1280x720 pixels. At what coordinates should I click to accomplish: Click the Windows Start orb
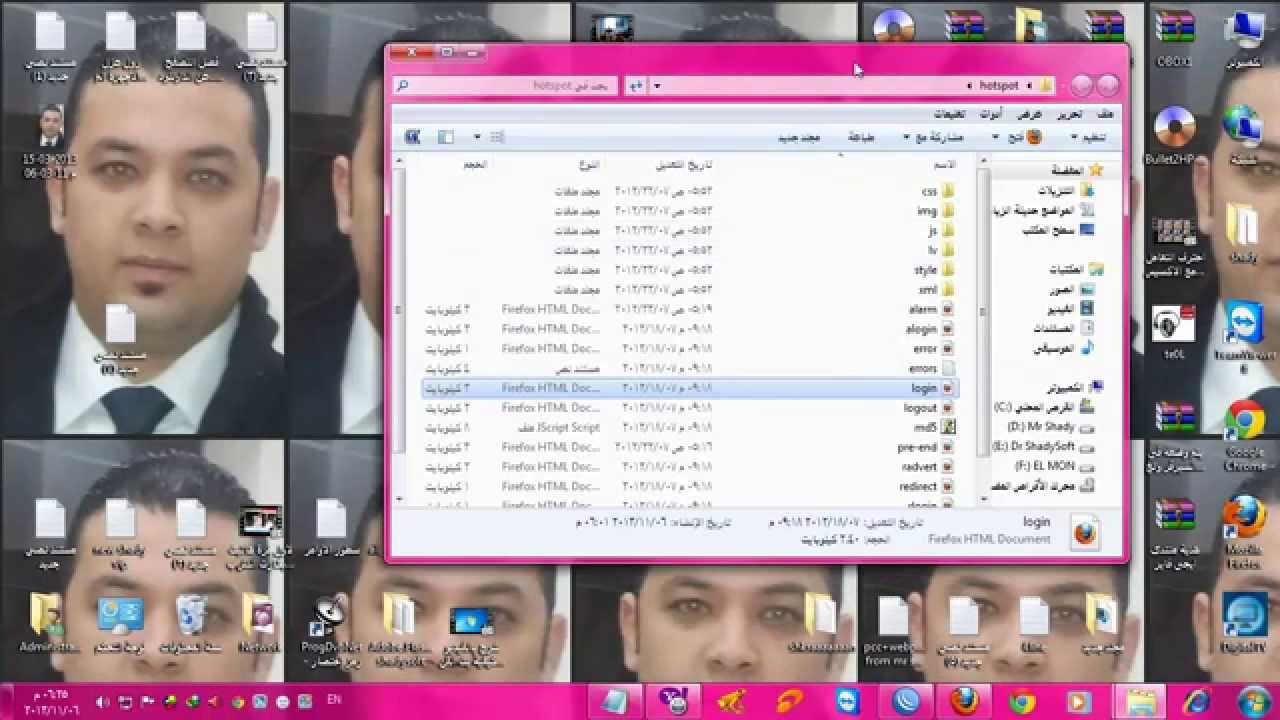point(1254,700)
